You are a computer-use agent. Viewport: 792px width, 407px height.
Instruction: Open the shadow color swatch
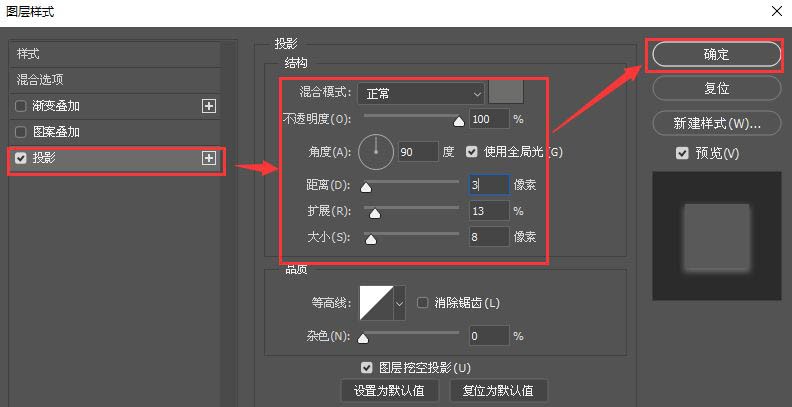[x=505, y=93]
